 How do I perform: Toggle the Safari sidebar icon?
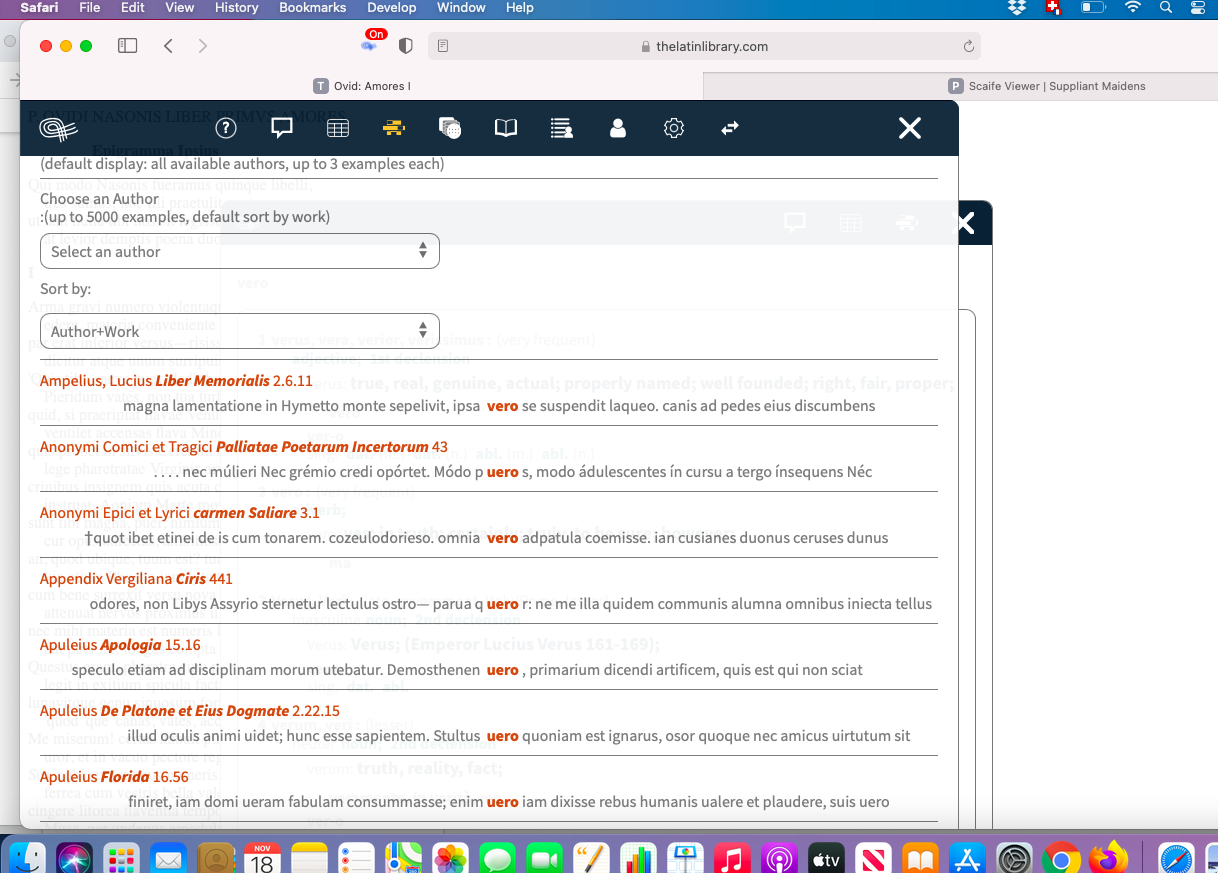click(x=127, y=45)
